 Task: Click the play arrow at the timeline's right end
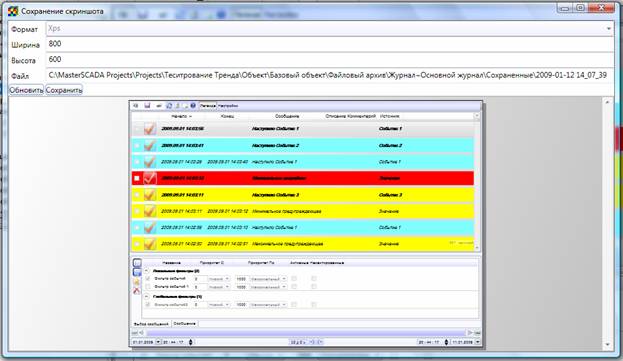(470, 332)
